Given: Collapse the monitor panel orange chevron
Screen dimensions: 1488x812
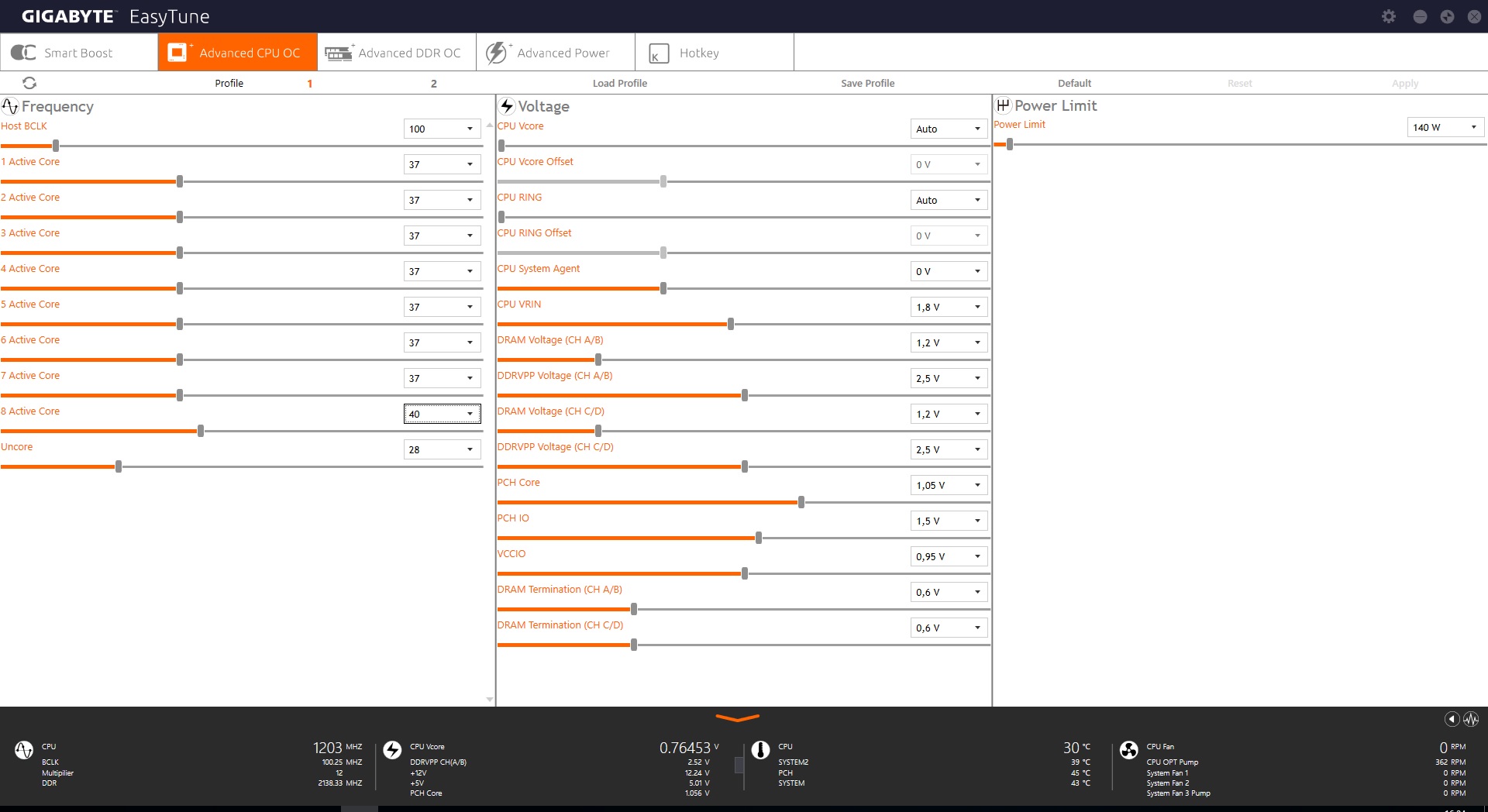Looking at the screenshot, I should tap(737, 718).
